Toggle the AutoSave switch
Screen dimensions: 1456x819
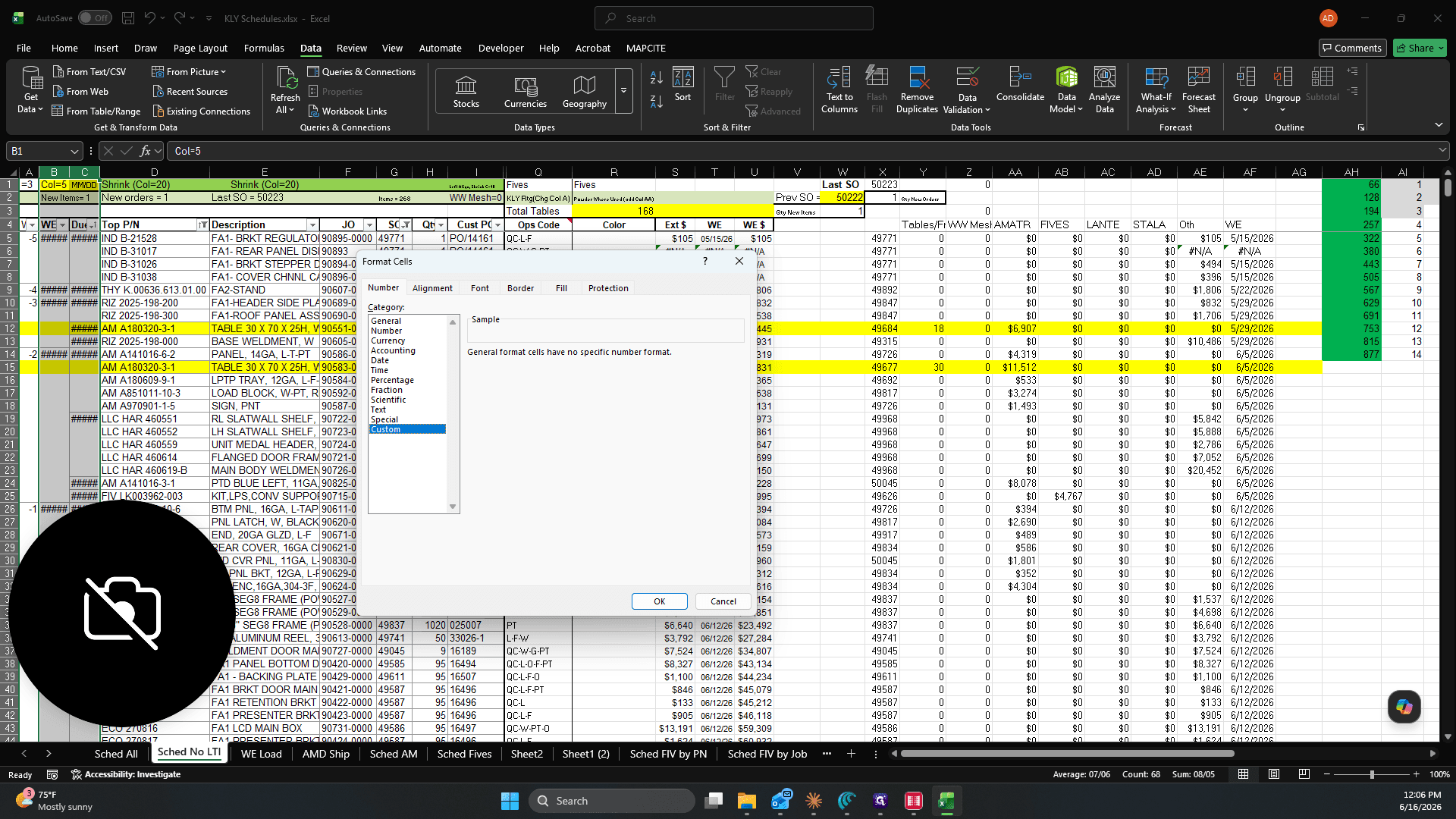click(95, 18)
